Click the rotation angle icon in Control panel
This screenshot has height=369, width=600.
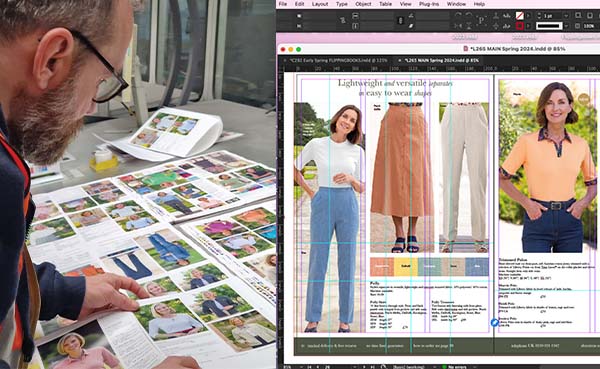click(x=411, y=15)
